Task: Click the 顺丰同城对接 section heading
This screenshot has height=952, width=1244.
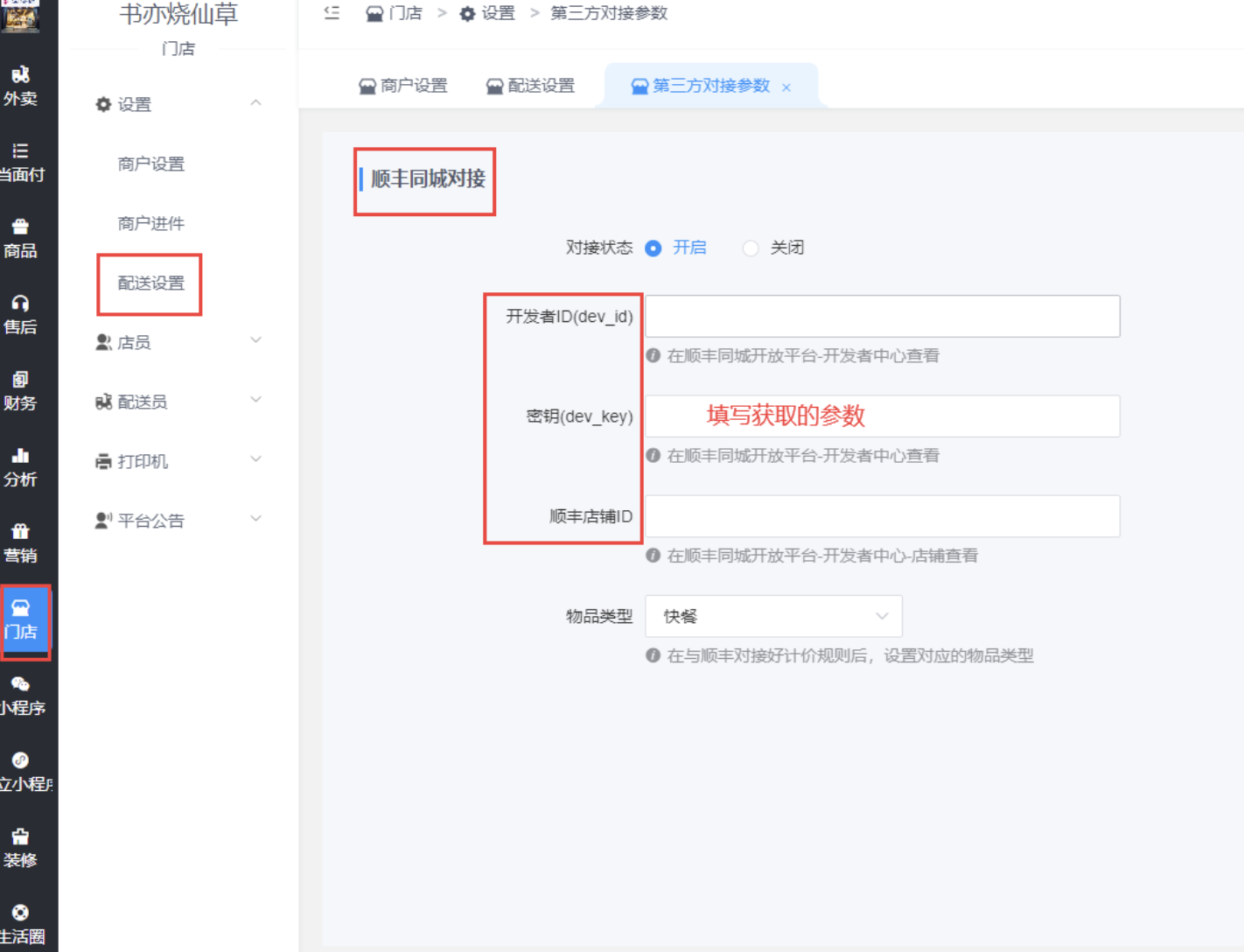Action: pyautogui.click(x=429, y=178)
